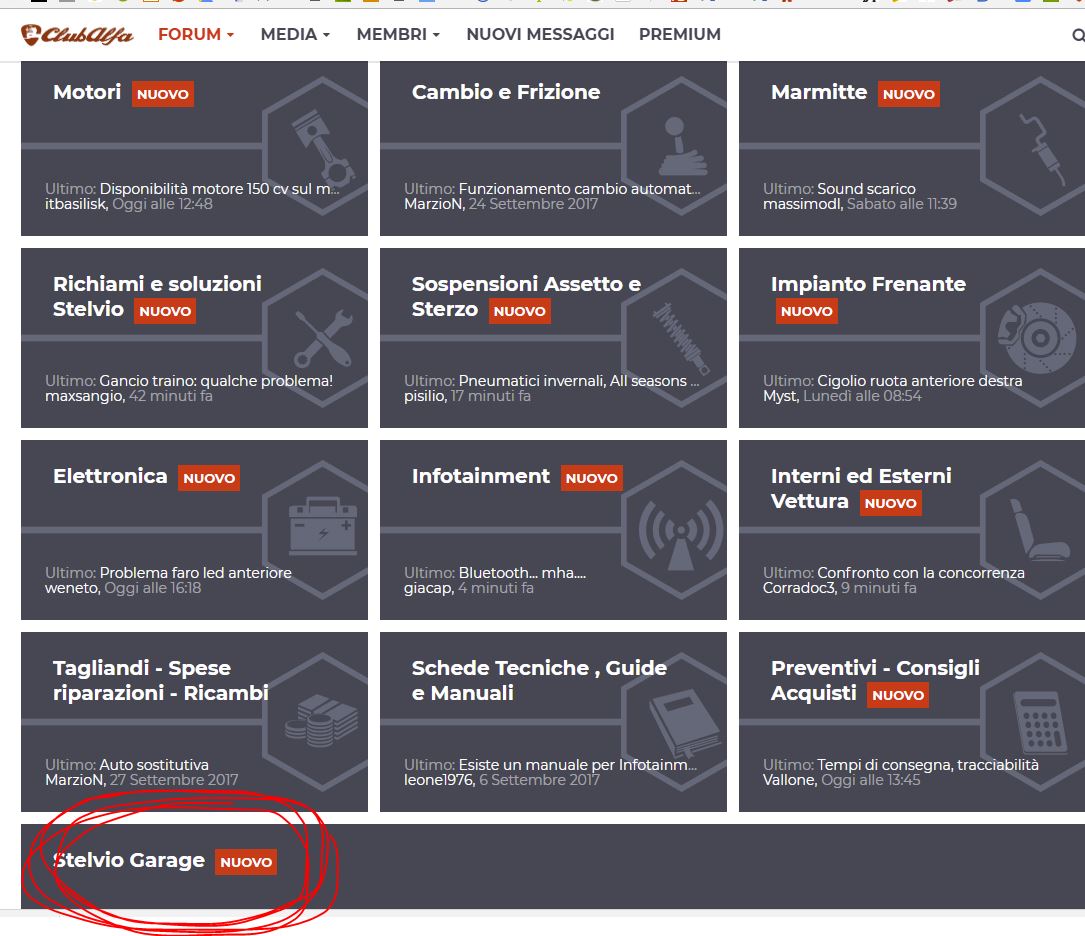This screenshot has height=936, width=1085.
Task: Open thread 'Cigolio ruota anteriore destra'
Action: pos(920,380)
